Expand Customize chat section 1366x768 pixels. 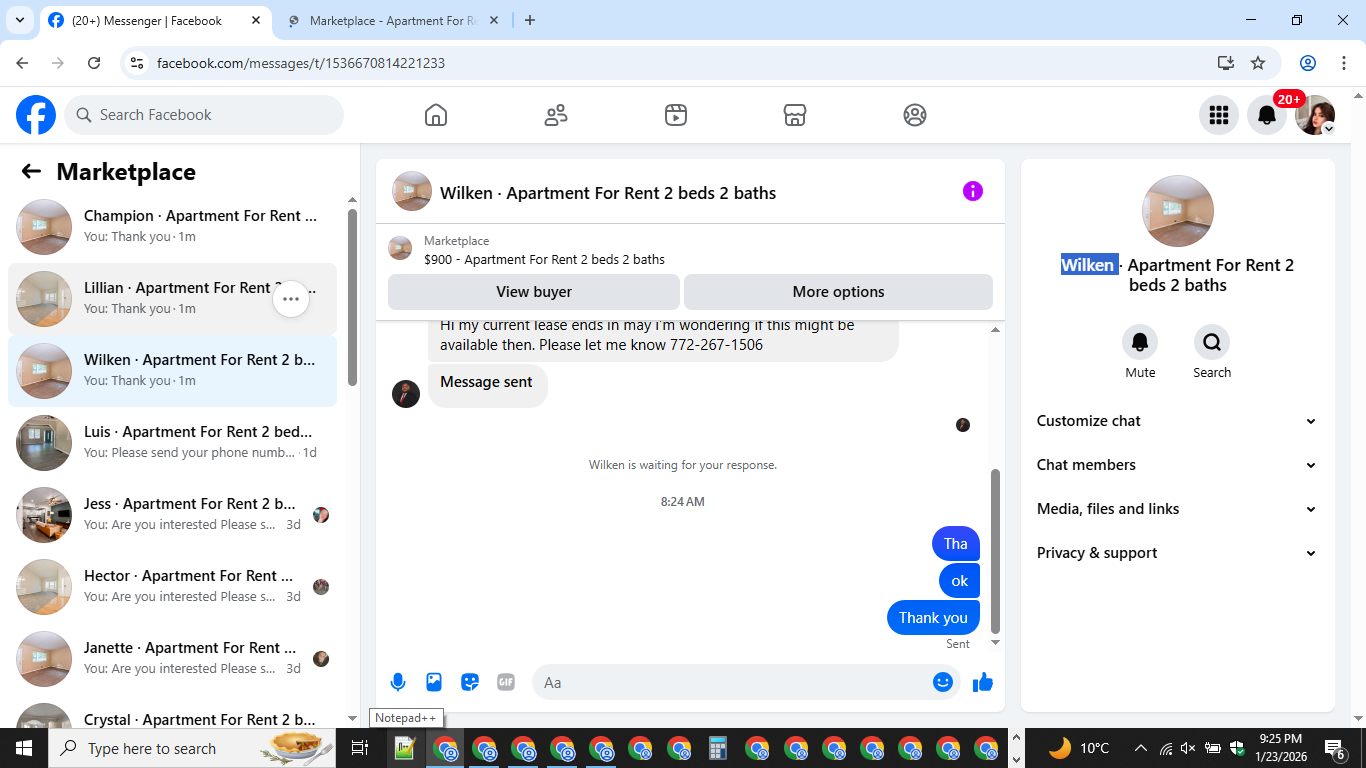coord(1177,421)
